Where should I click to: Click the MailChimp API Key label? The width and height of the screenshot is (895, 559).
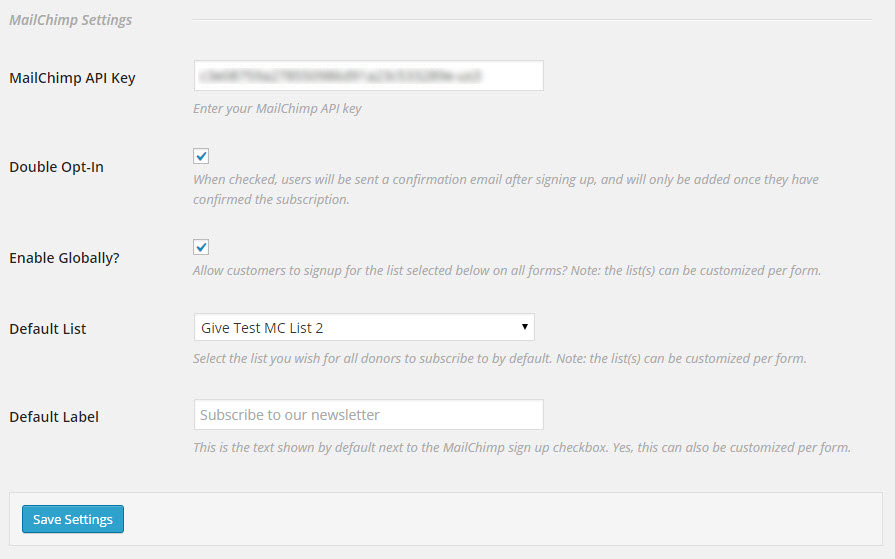point(72,78)
